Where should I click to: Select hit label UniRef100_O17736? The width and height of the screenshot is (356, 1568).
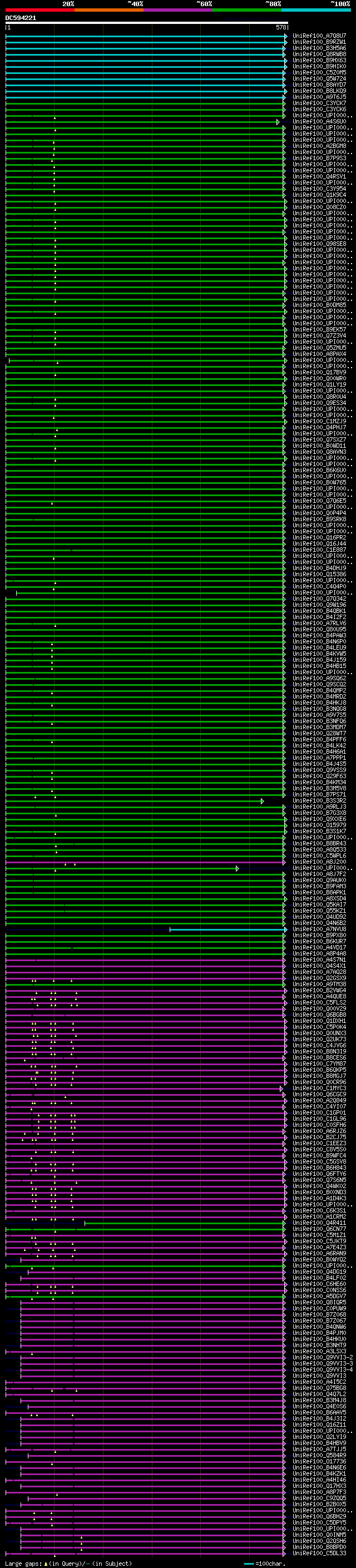319,1461
